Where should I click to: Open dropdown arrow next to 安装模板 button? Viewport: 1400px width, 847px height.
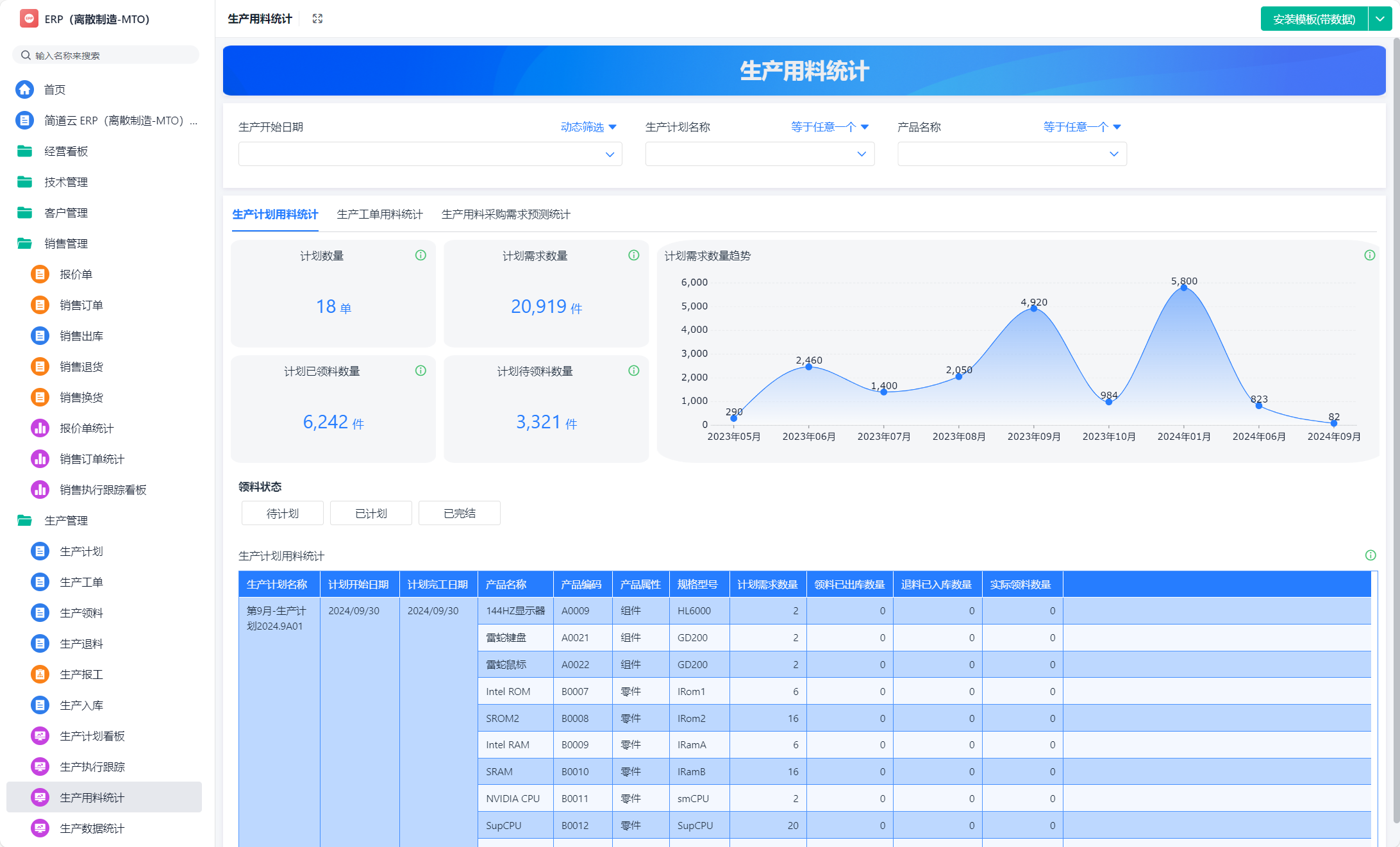[1379, 19]
